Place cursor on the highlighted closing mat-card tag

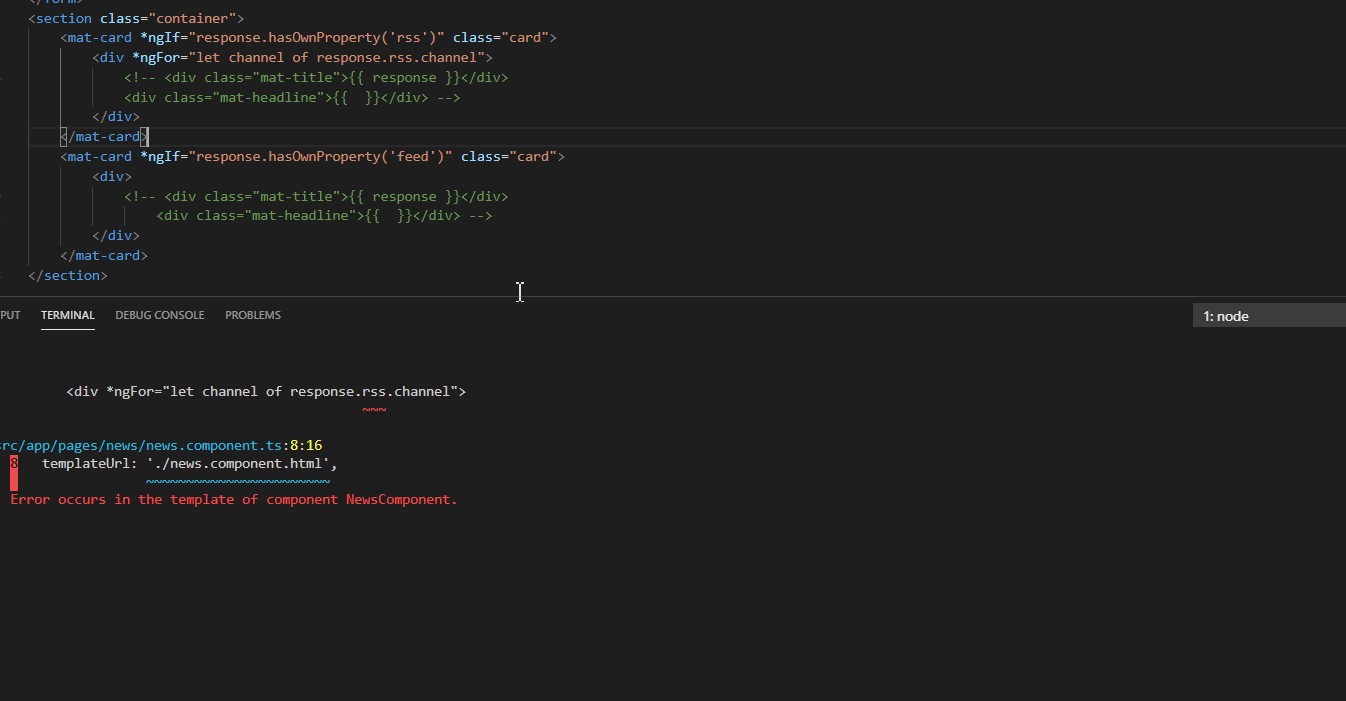104,137
